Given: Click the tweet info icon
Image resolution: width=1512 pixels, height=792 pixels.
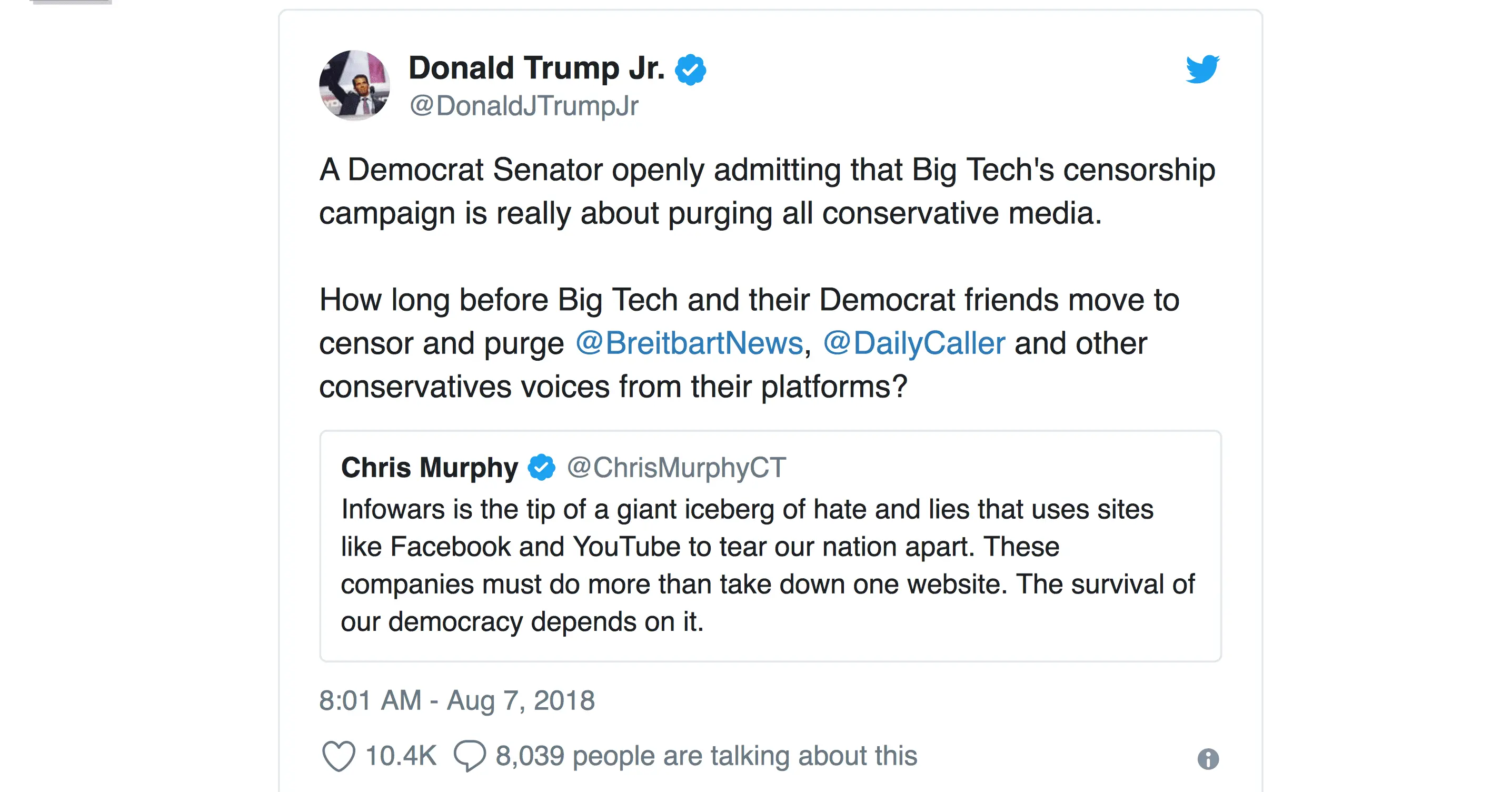Looking at the screenshot, I should [1208, 758].
